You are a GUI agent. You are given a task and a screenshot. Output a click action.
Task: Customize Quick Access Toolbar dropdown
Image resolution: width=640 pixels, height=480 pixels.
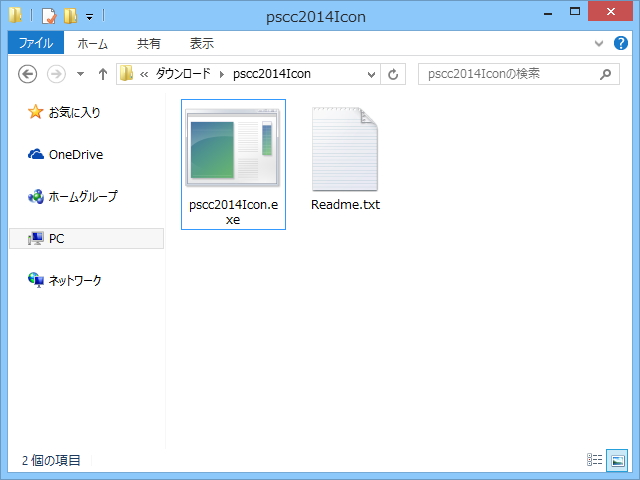point(89,17)
